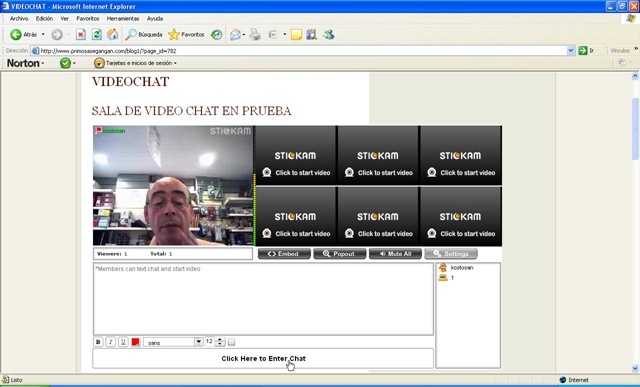Open the Archivo menu
The height and width of the screenshot is (387, 640).
19,19
